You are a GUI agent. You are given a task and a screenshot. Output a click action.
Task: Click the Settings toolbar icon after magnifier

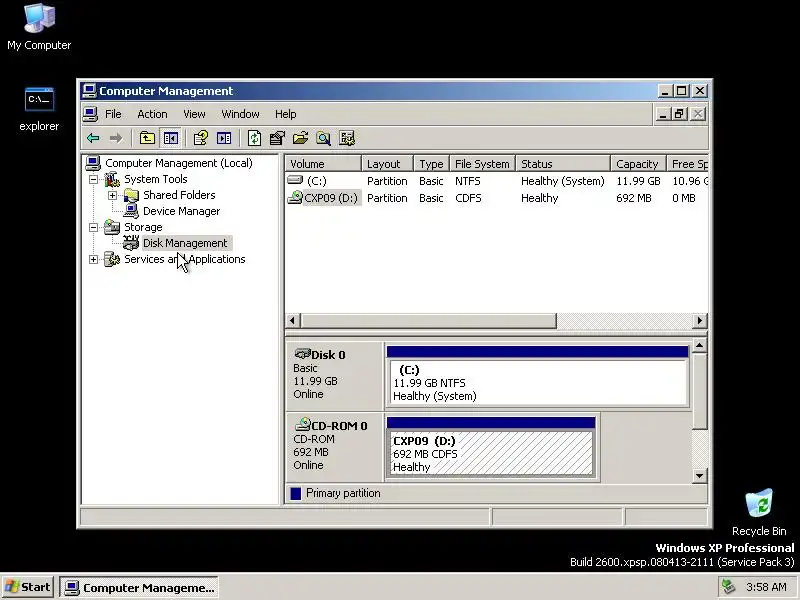tap(347, 138)
